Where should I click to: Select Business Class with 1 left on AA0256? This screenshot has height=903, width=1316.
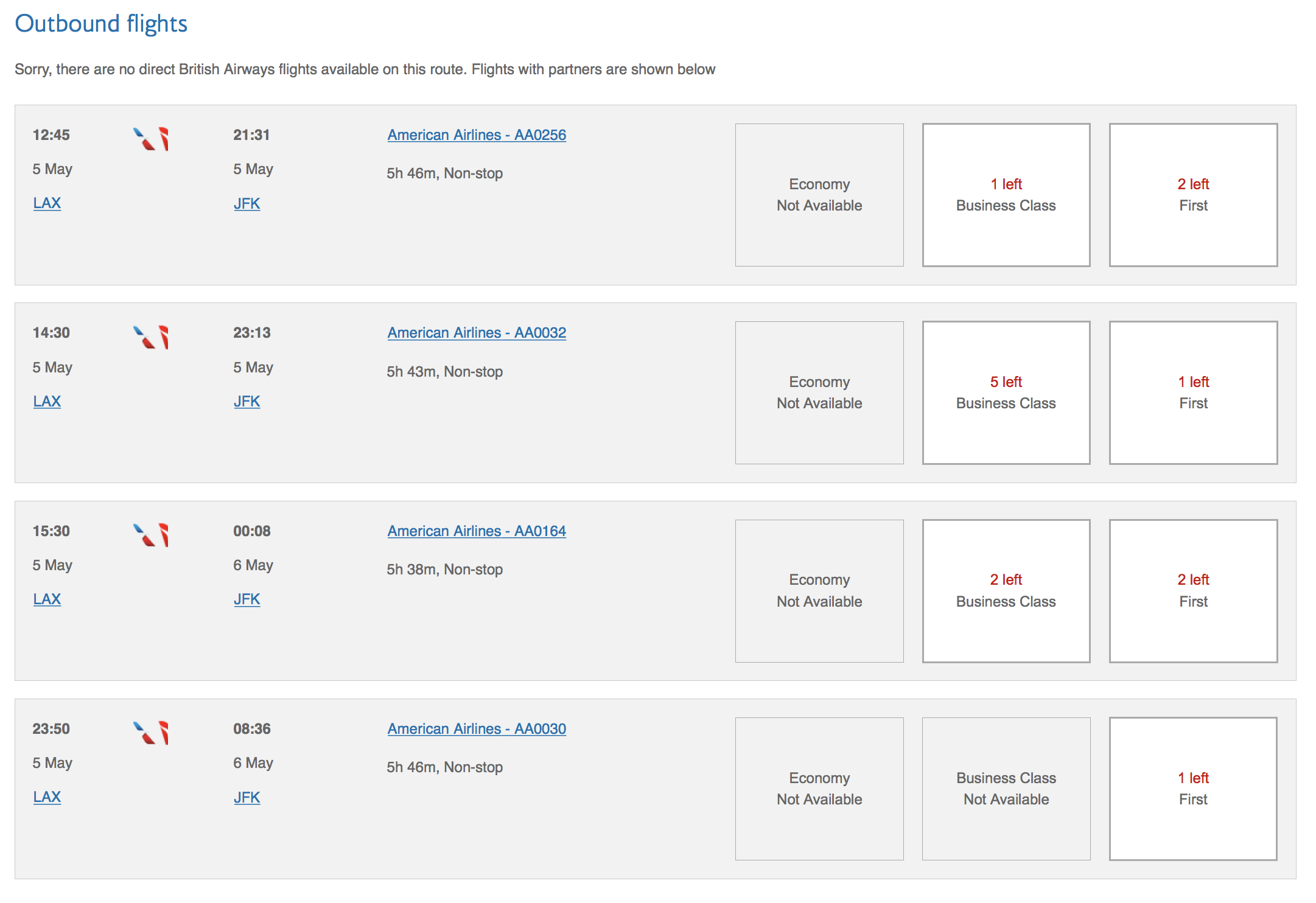pyautogui.click(x=1006, y=195)
